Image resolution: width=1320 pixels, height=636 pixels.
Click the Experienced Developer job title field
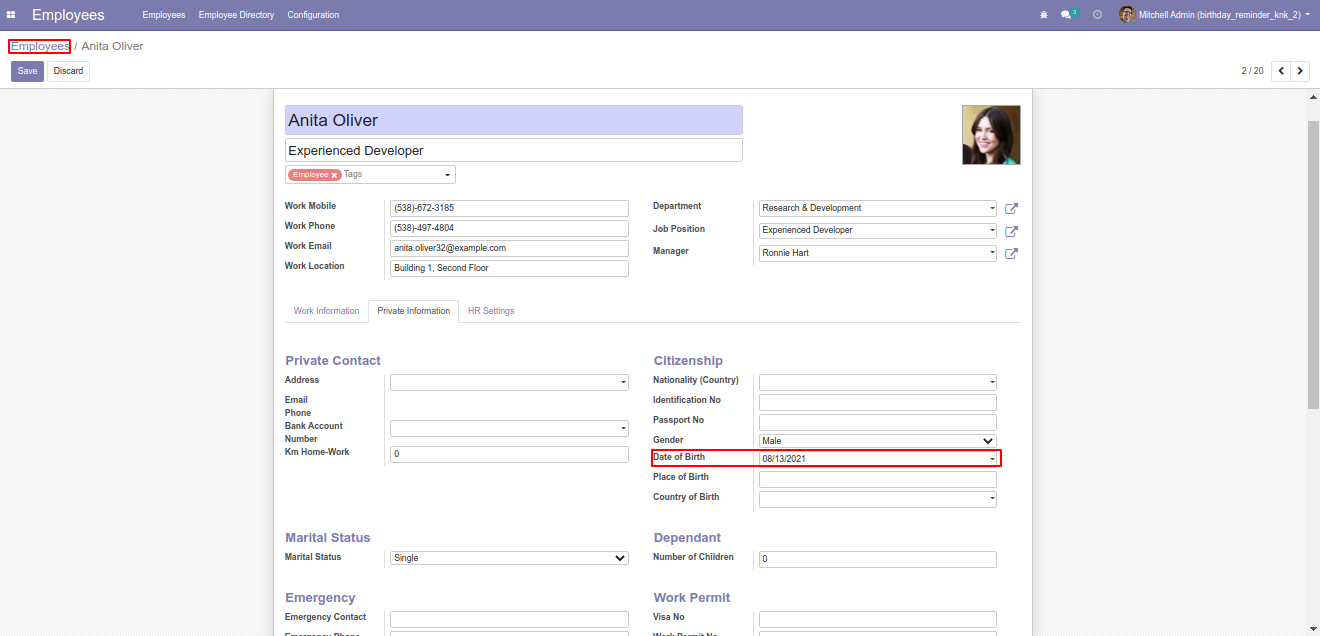(514, 150)
